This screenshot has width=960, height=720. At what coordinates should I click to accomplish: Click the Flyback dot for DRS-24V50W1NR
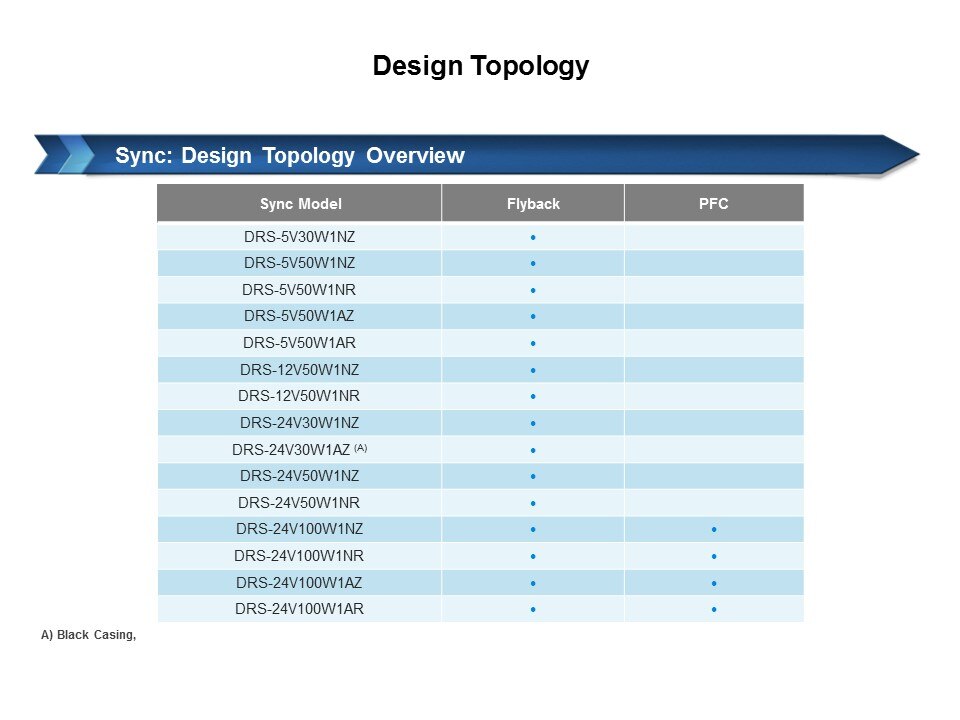click(x=534, y=503)
